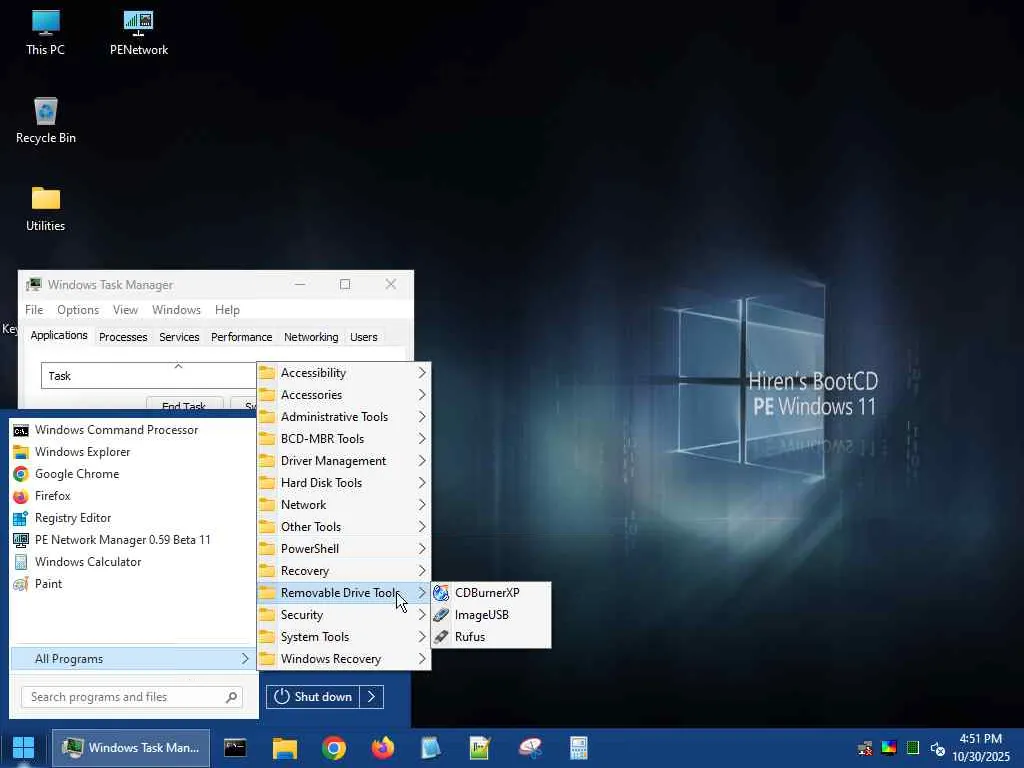Open Task Manager Help menu
This screenshot has height=768, width=1024.
pyautogui.click(x=227, y=310)
